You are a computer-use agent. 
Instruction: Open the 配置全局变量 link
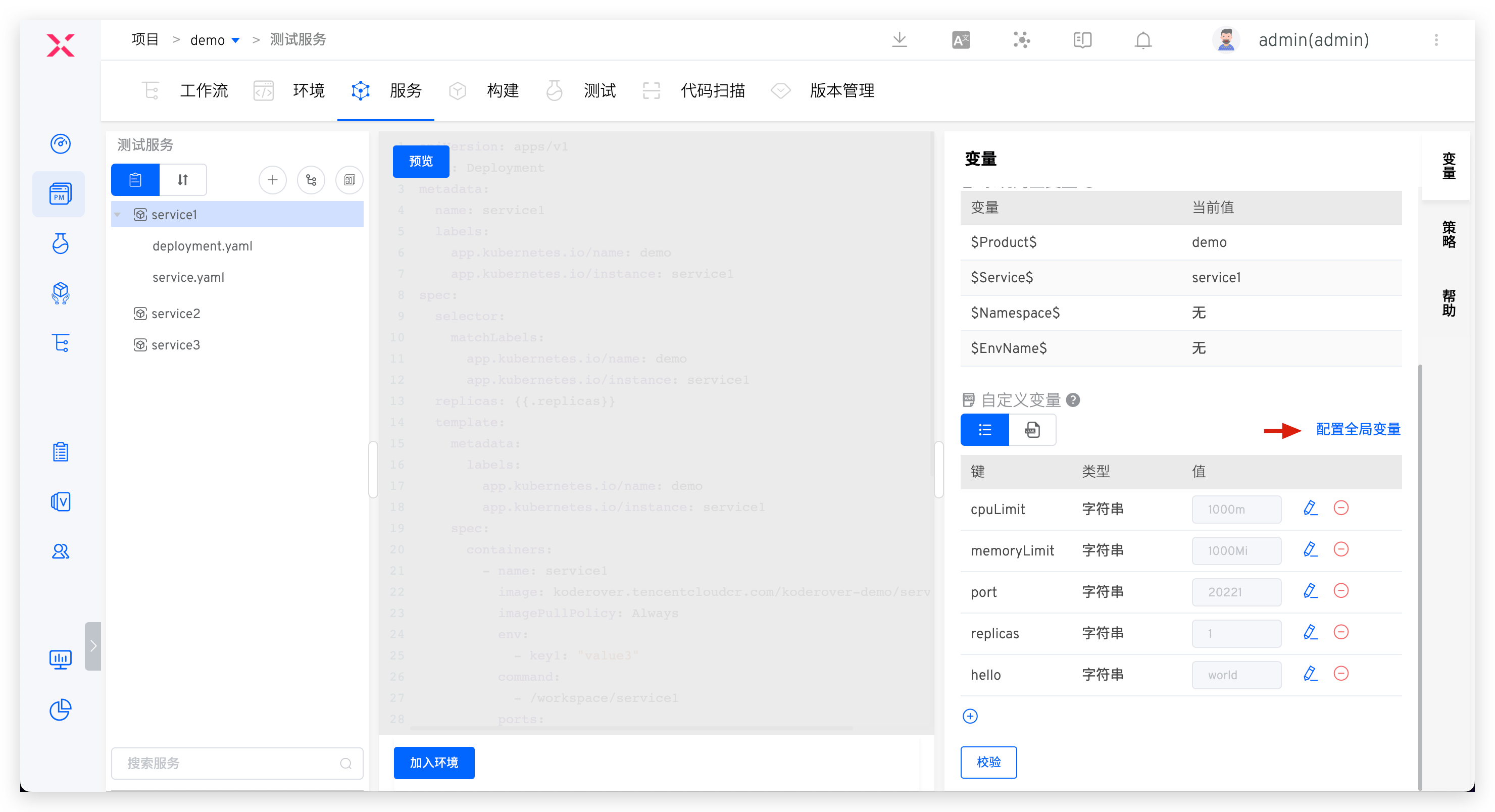tap(1358, 430)
